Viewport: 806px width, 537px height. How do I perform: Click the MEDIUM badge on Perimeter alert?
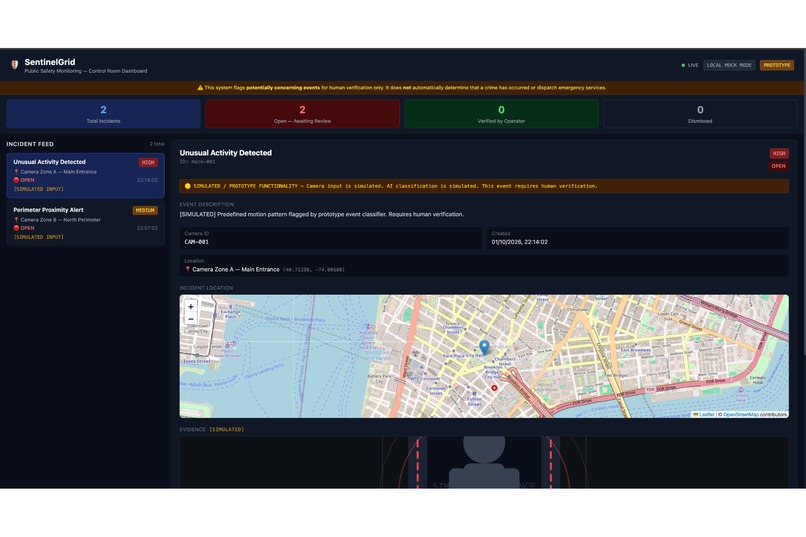145,210
